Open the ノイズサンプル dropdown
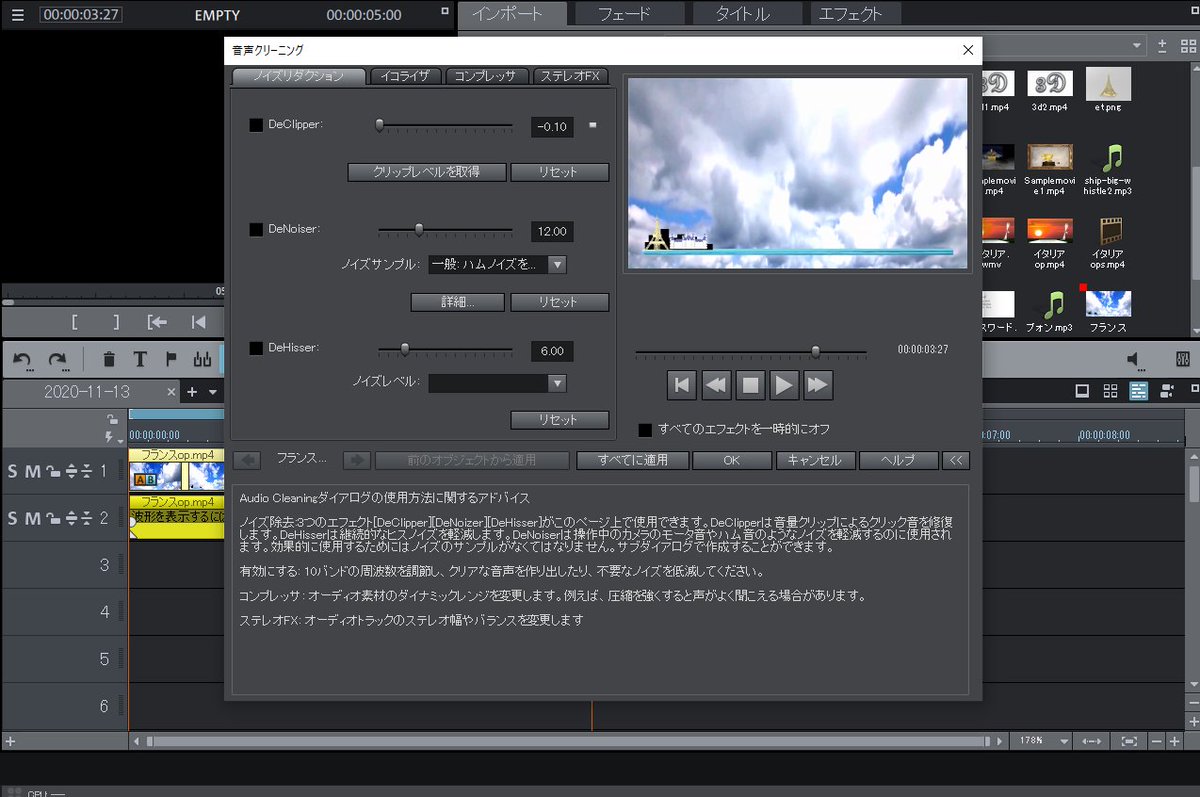This screenshot has width=1200, height=797. (x=498, y=265)
